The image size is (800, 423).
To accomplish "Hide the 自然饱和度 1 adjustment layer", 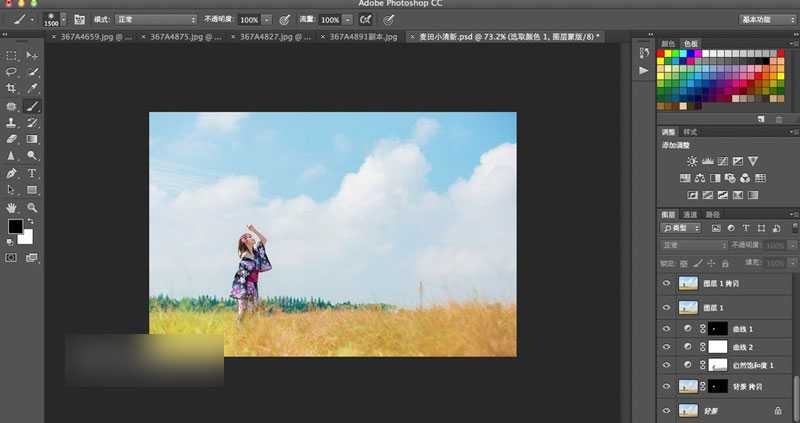I will pyautogui.click(x=667, y=365).
